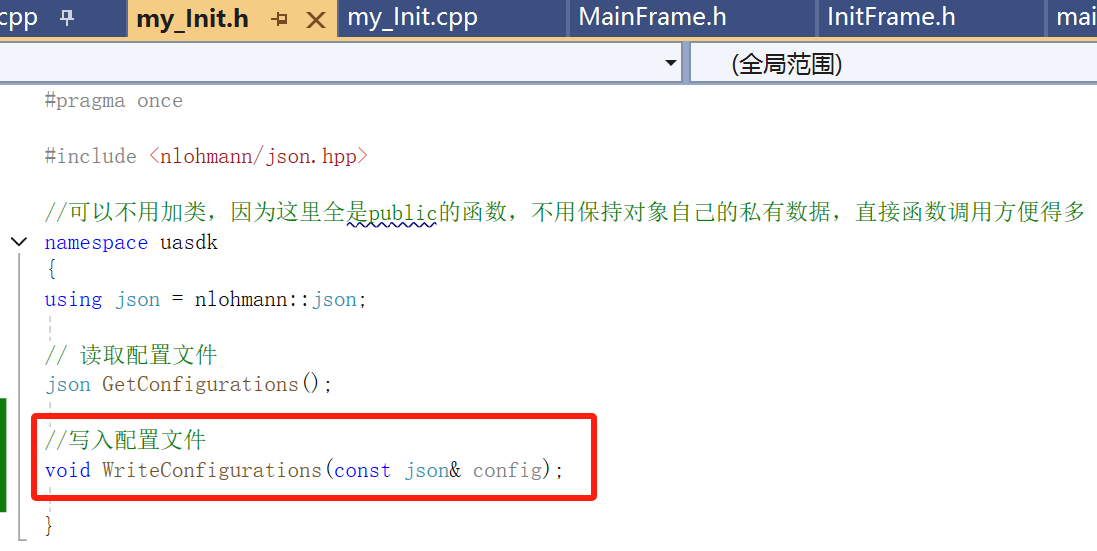Click the 读取配置文件 comment line
Image resolution: width=1097 pixels, height=551 pixels.
click(x=132, y=355)
